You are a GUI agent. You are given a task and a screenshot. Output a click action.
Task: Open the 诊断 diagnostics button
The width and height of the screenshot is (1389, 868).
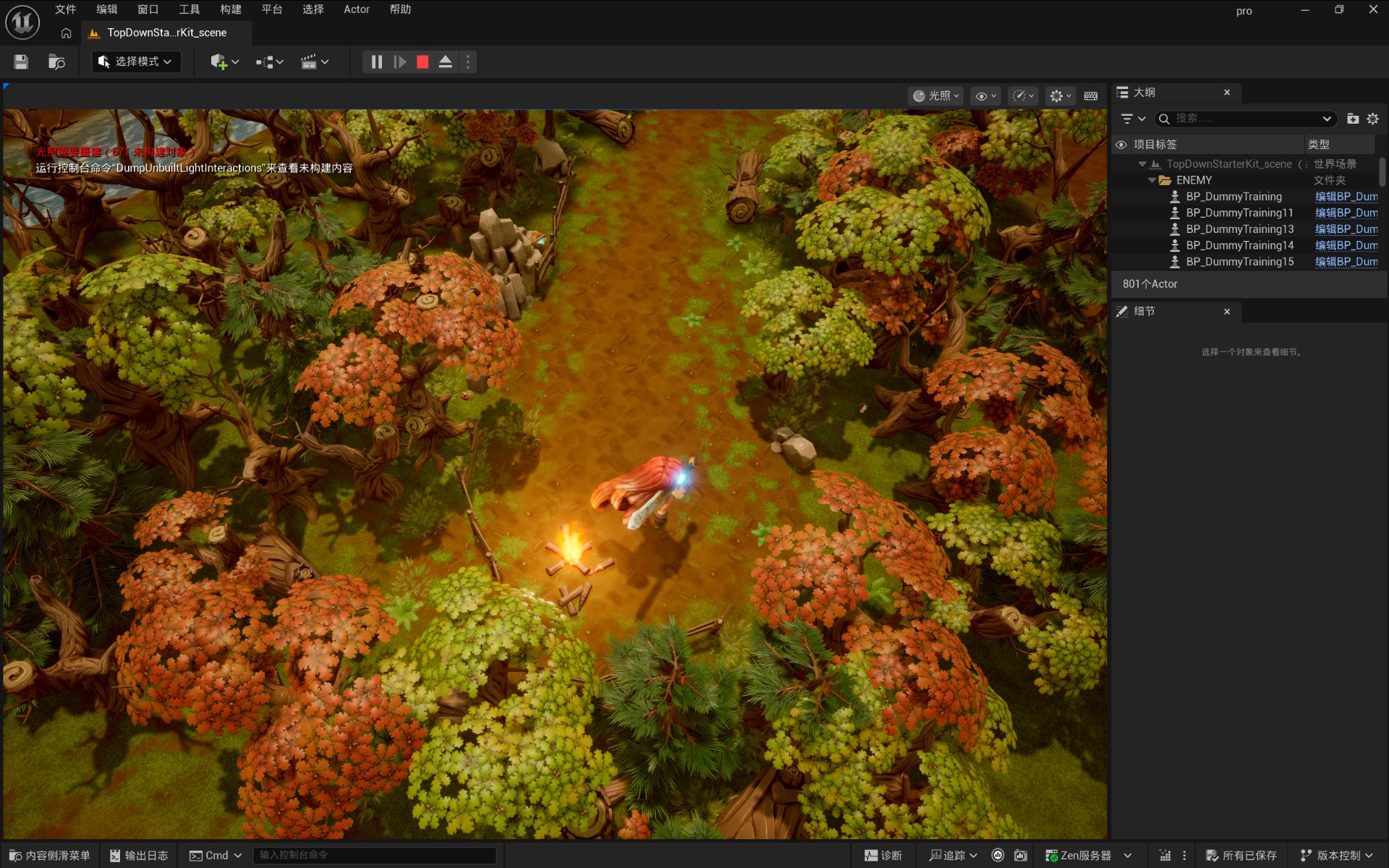pos(883,856)
